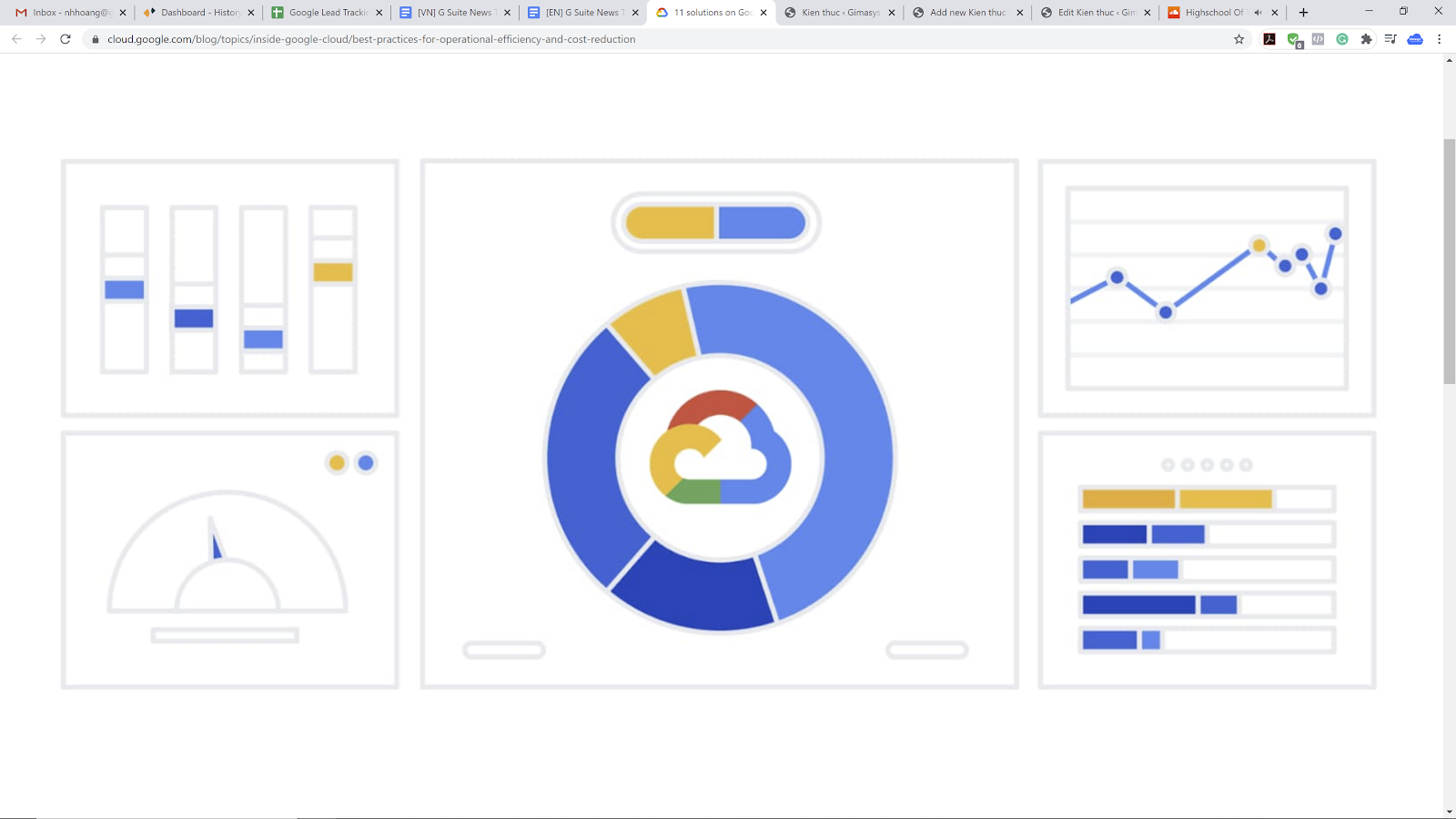Bookmark this page with the star icon
This screenshot has width=1456, height=819.
[1239, 39]
